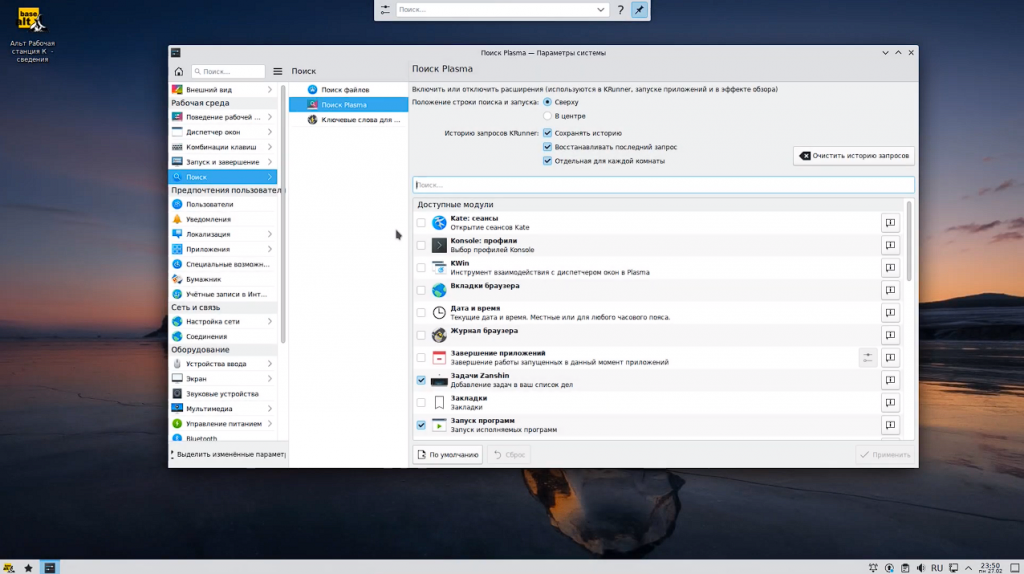Switch the RU keyboard layout indicator

(937, 567)
